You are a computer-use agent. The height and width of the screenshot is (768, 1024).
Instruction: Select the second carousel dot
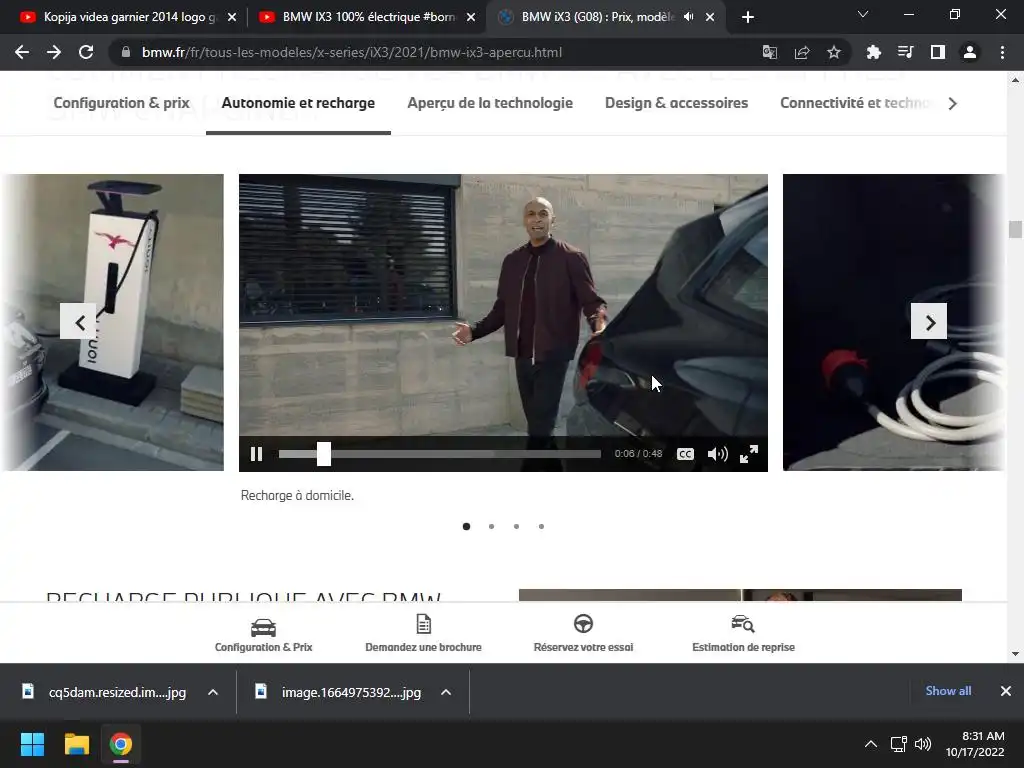[x=491, y=526]
